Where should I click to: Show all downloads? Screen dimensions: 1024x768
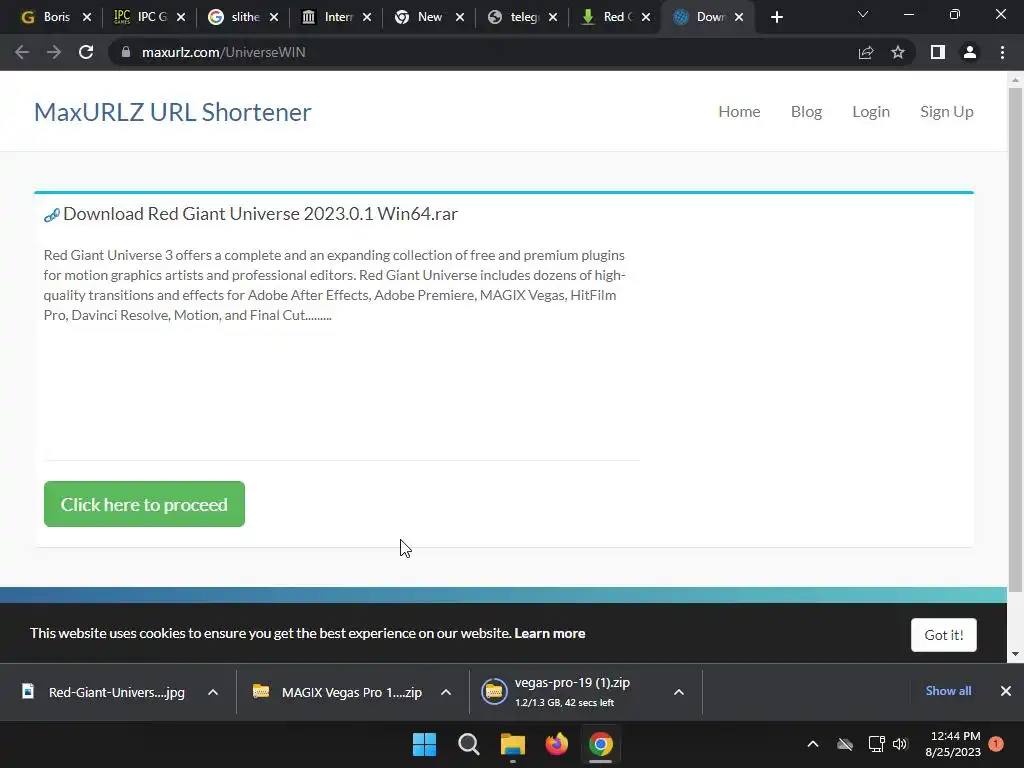pos(948,691)
